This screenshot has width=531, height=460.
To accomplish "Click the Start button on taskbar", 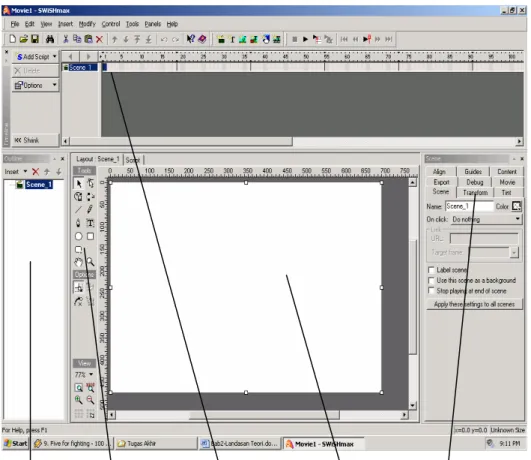I will pos(16,443).
